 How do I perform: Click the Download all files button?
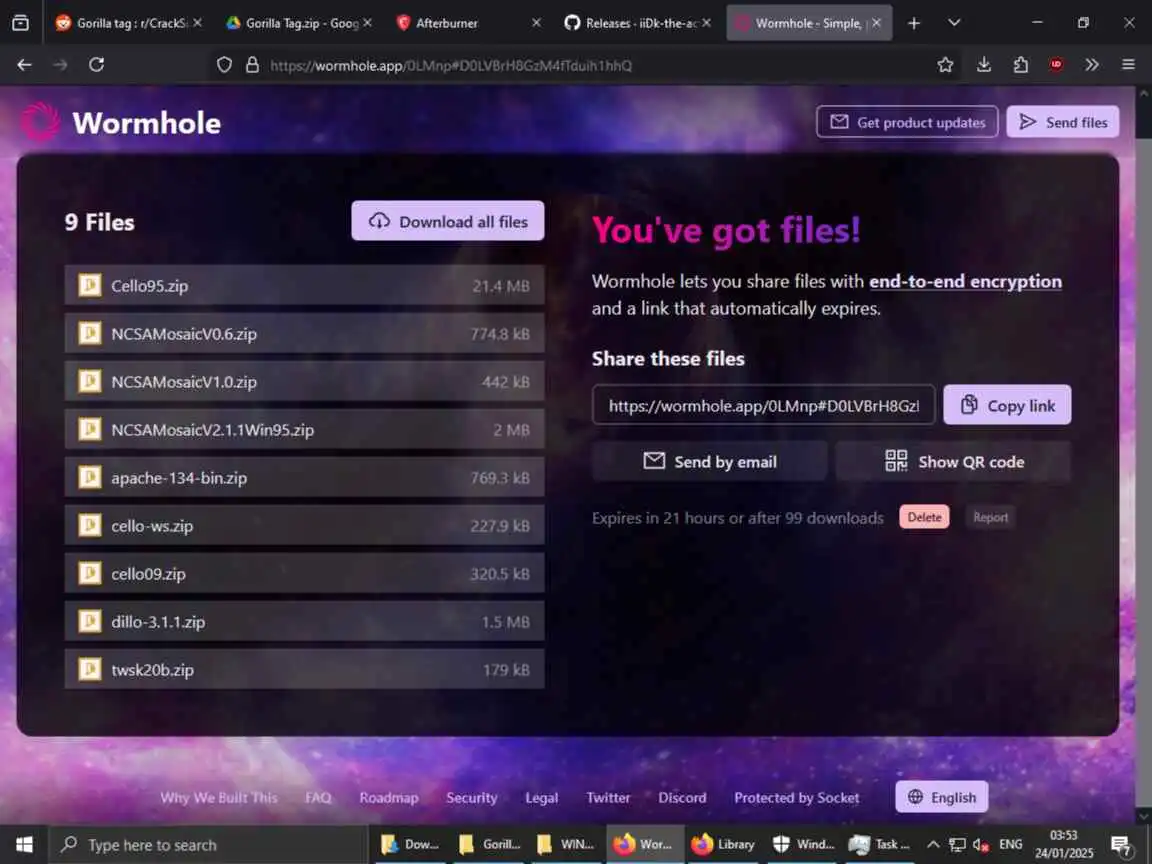point(447,221)
